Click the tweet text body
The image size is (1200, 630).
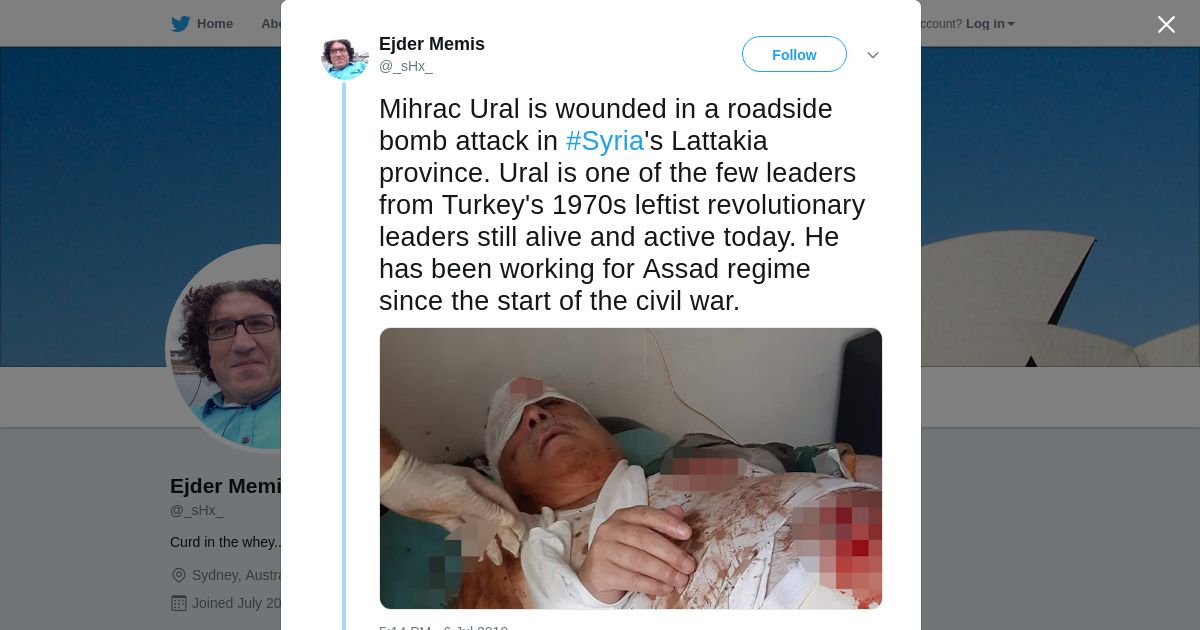(622, 205)
